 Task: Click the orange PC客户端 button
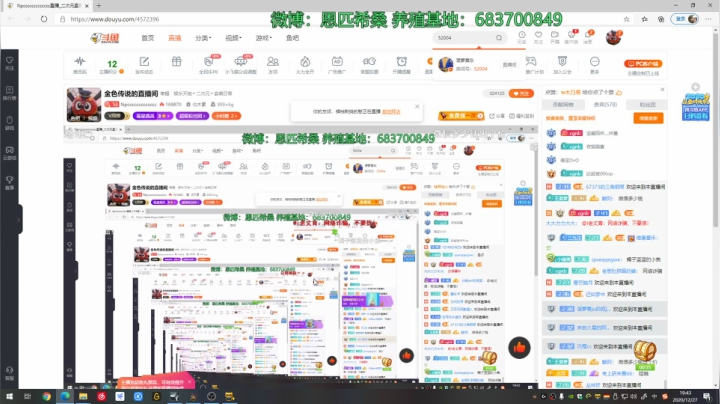click(643, 64)
